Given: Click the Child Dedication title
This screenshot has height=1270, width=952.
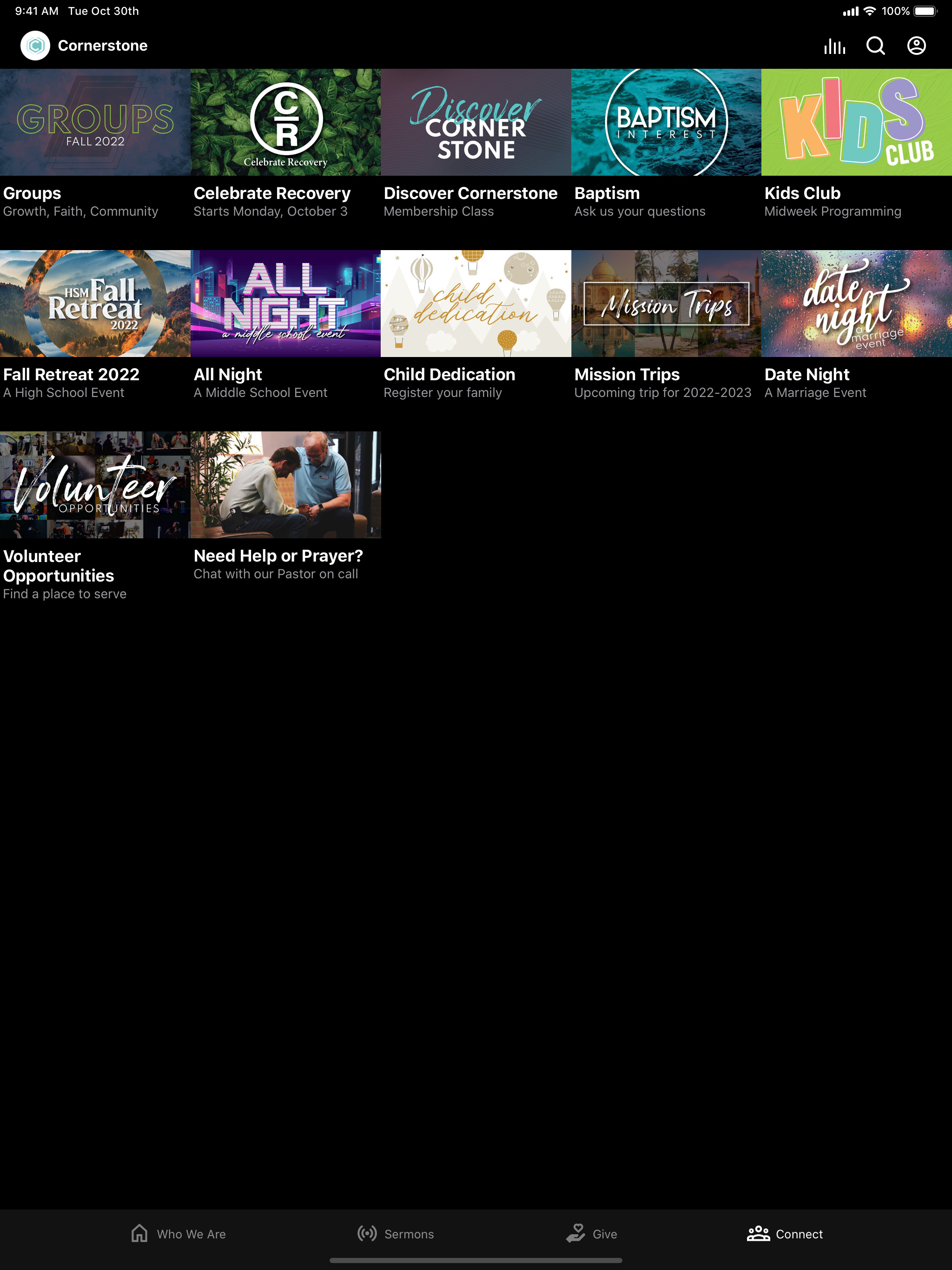Looking at the screenshot, I should point(450,374).
